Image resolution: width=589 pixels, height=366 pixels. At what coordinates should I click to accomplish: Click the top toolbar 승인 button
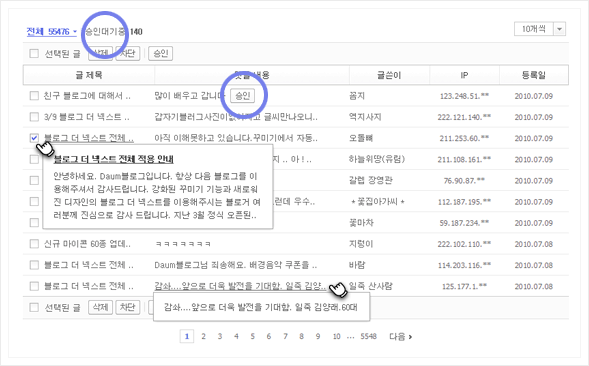pos(161,53)
